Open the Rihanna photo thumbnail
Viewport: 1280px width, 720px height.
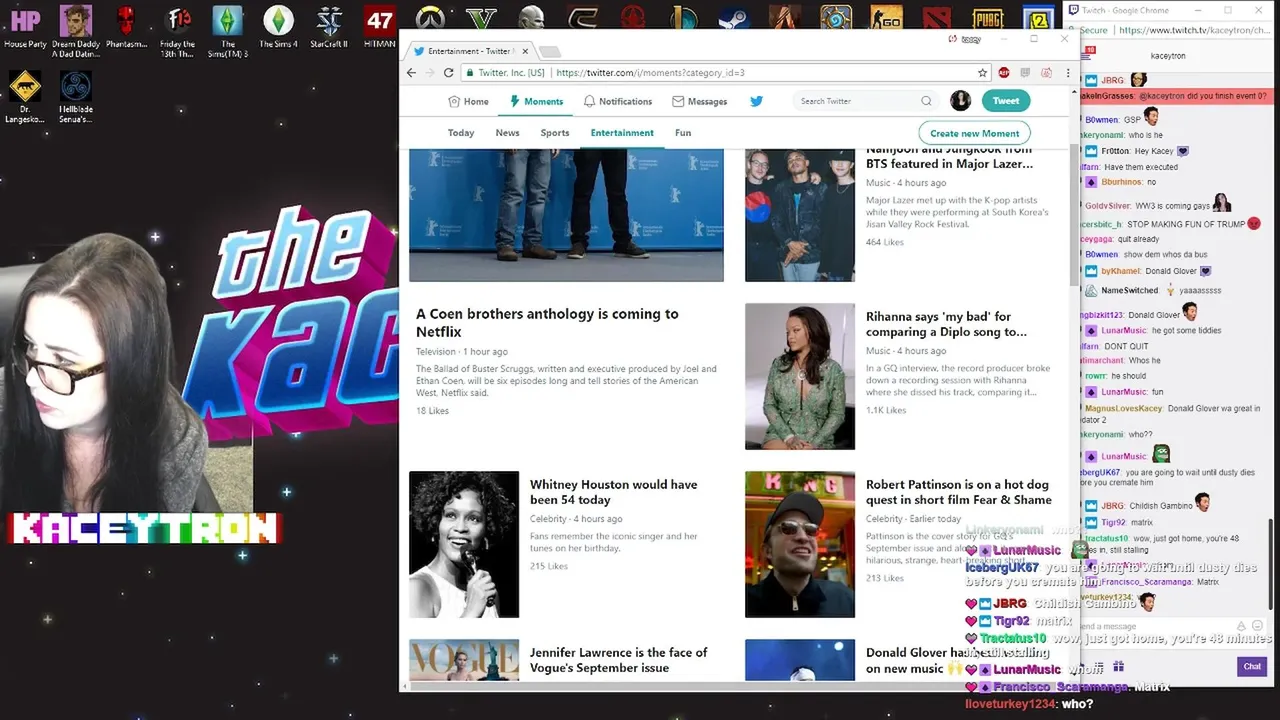point(800,376)
